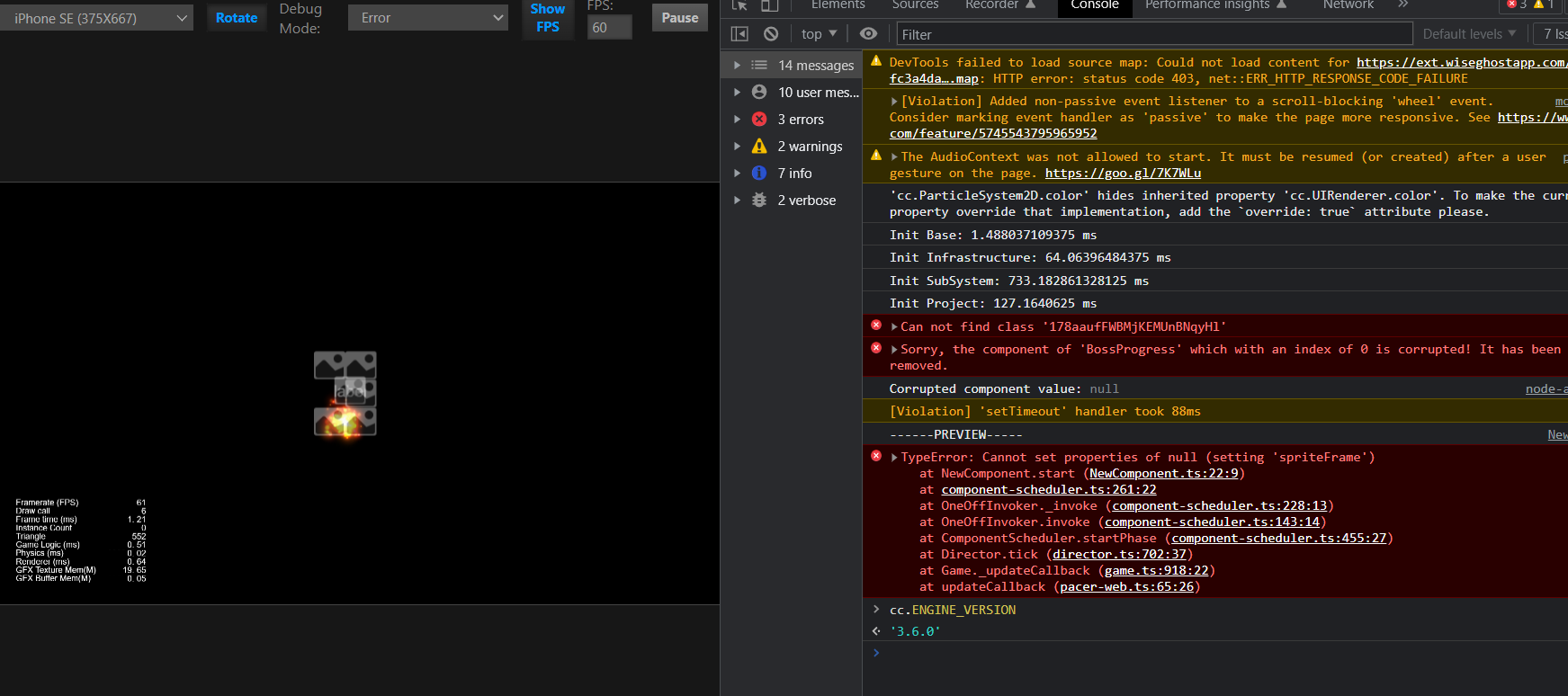Toggle the Show FPS button

(547, 18)
